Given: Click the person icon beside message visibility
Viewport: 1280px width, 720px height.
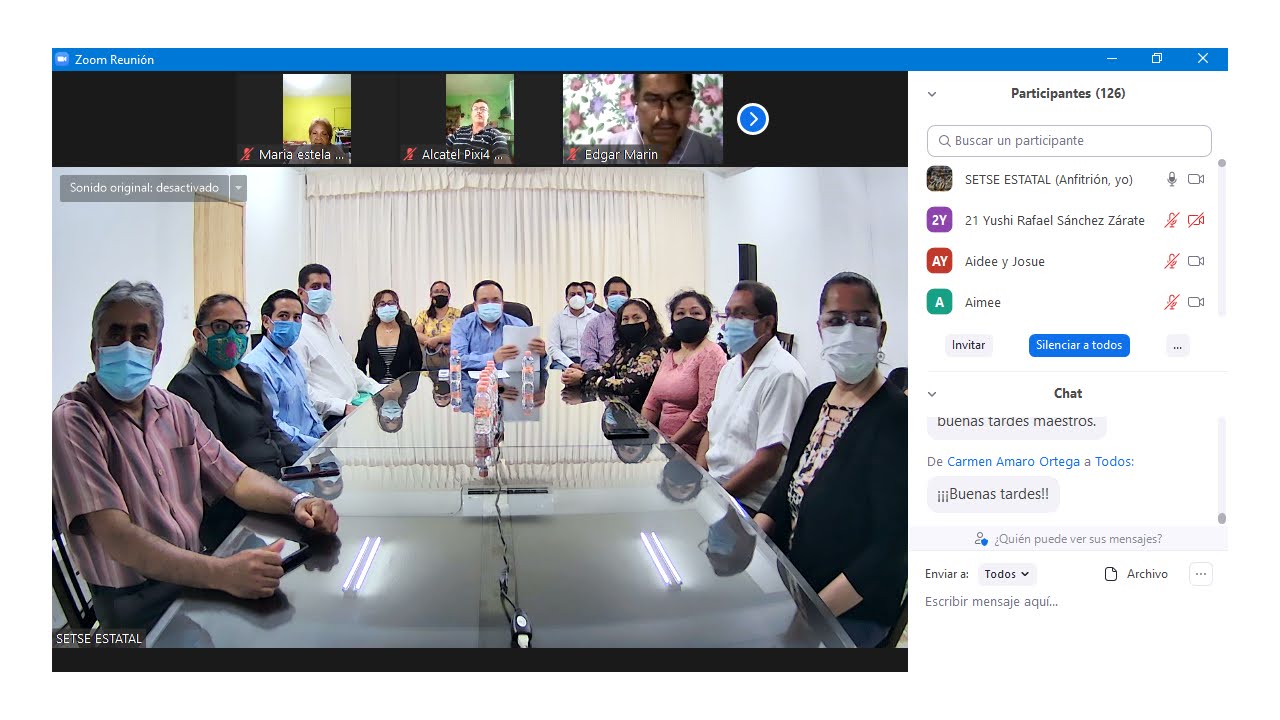Looking at the screenshot, I should [x=981, y=539].
